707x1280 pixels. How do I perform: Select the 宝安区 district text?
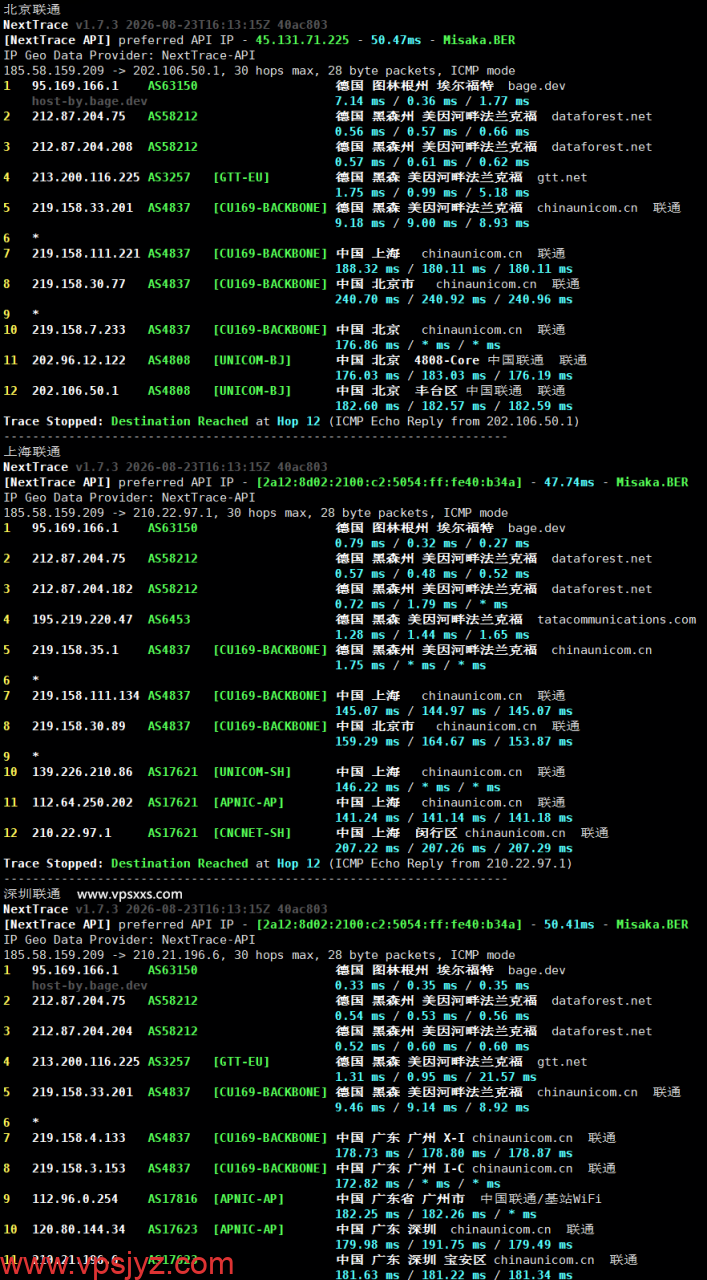click(466, 1260)
